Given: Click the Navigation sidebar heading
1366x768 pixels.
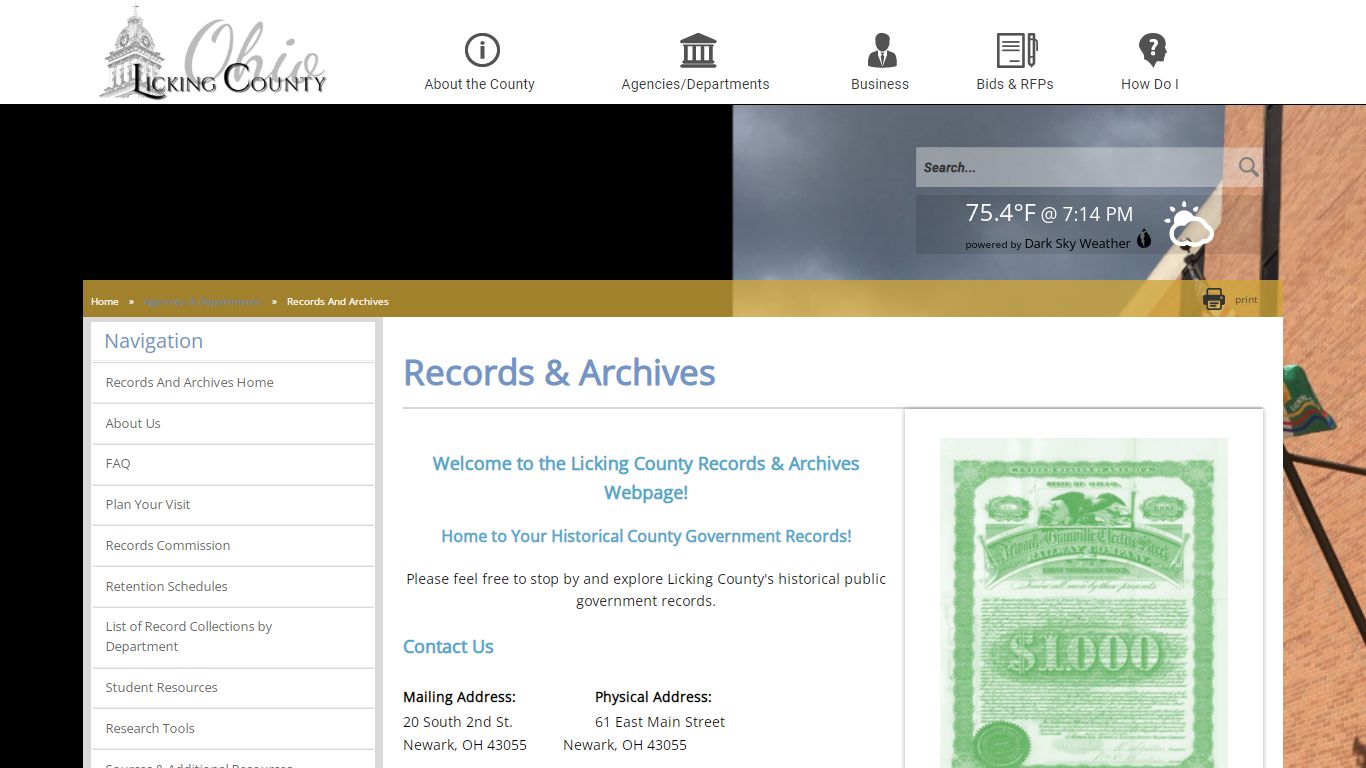Looking at the screenshot, I should pyautogui.click(x=153, y=341).
